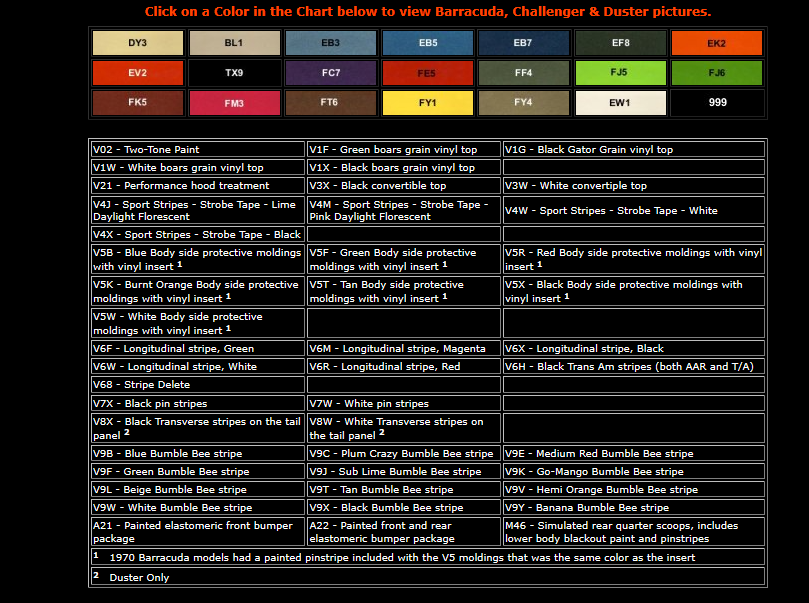The width and height of the screenshot is (809, 603).
Task: Click V7X Black pin stripes cell
Action: [198, 403]
